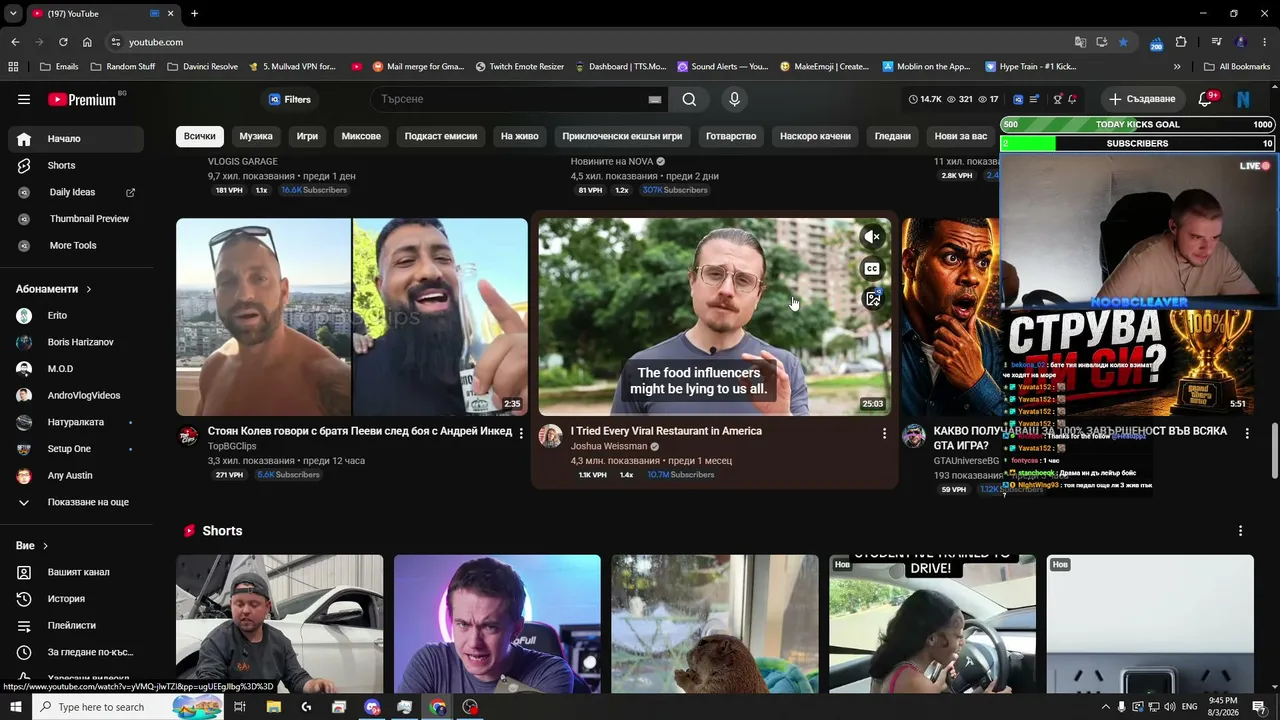Translate this page icon in address bar
1280x720 pixels.
pyautogui.click(x=1080, y=42)
